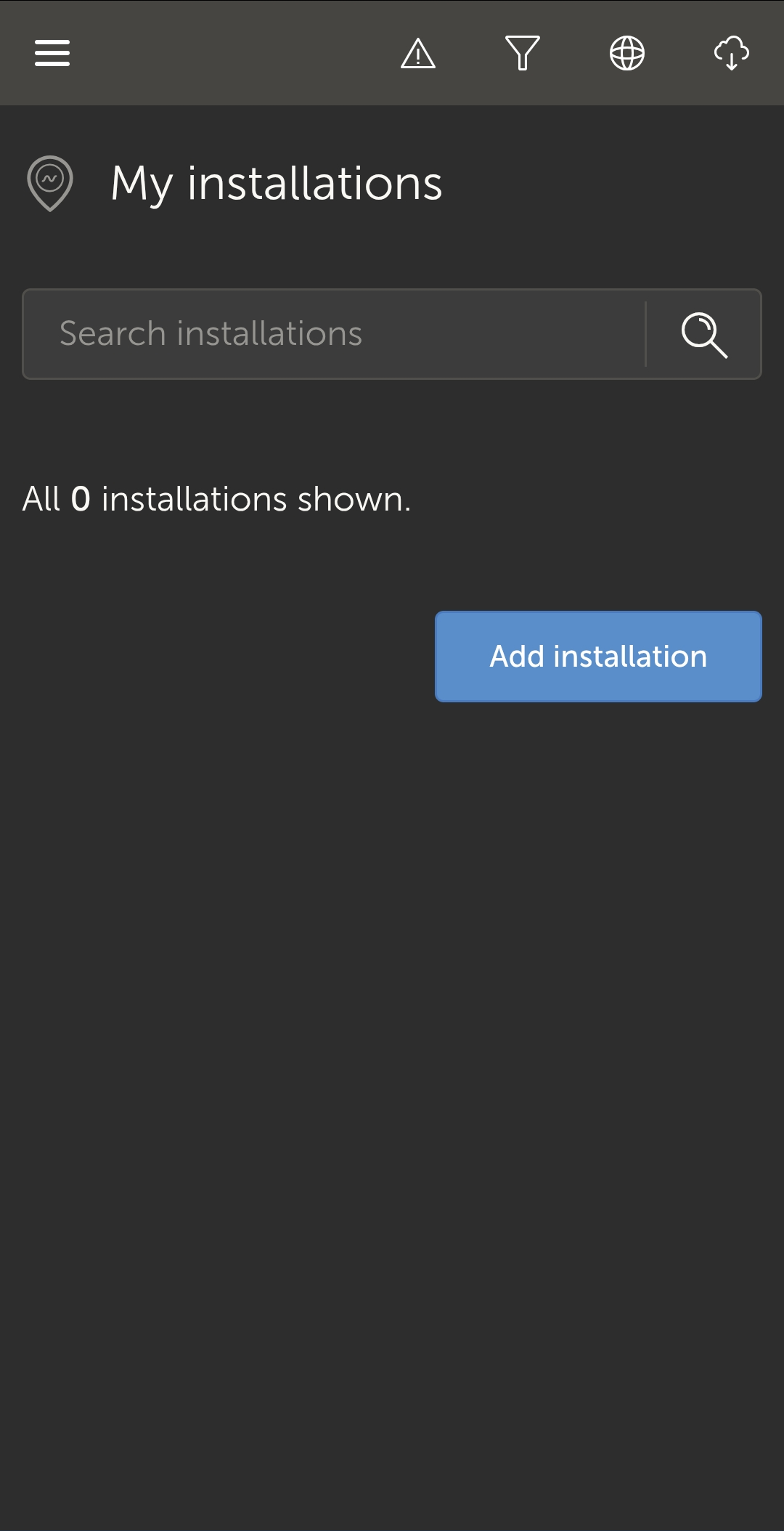Open the alarms warning triangle icon
The height and width of the screenshot is (1531, 784).
pyautogui.click(x=418, y=53)
